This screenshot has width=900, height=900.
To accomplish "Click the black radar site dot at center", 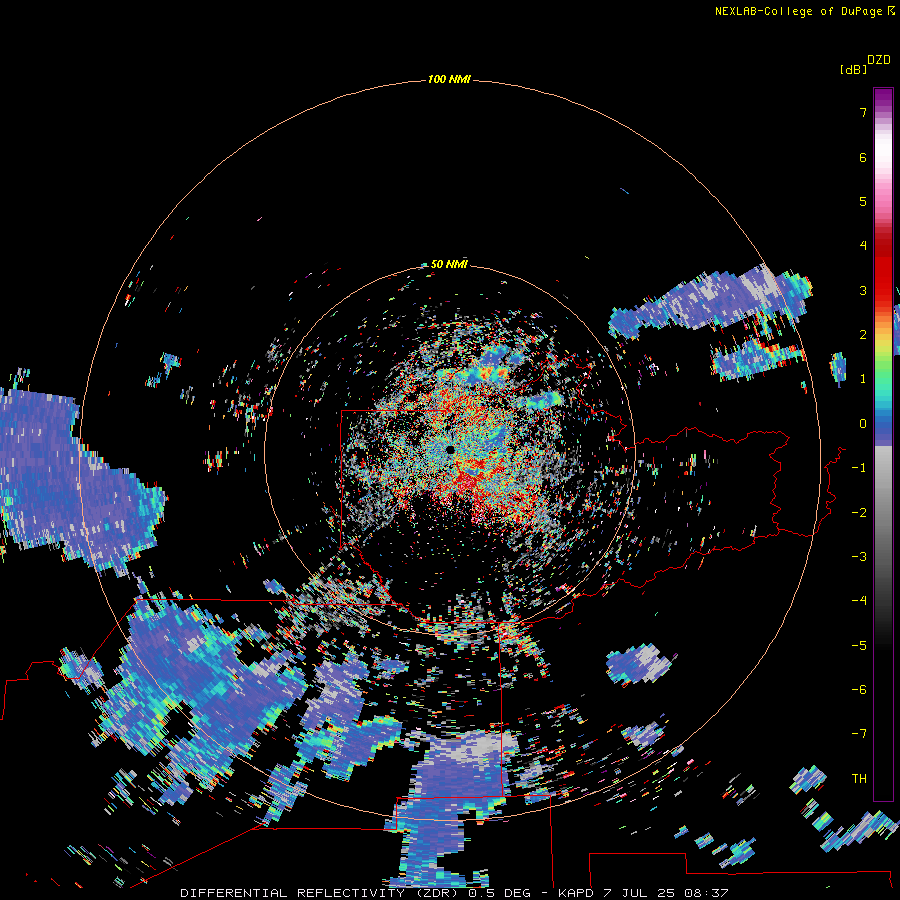I will point(450,449).
